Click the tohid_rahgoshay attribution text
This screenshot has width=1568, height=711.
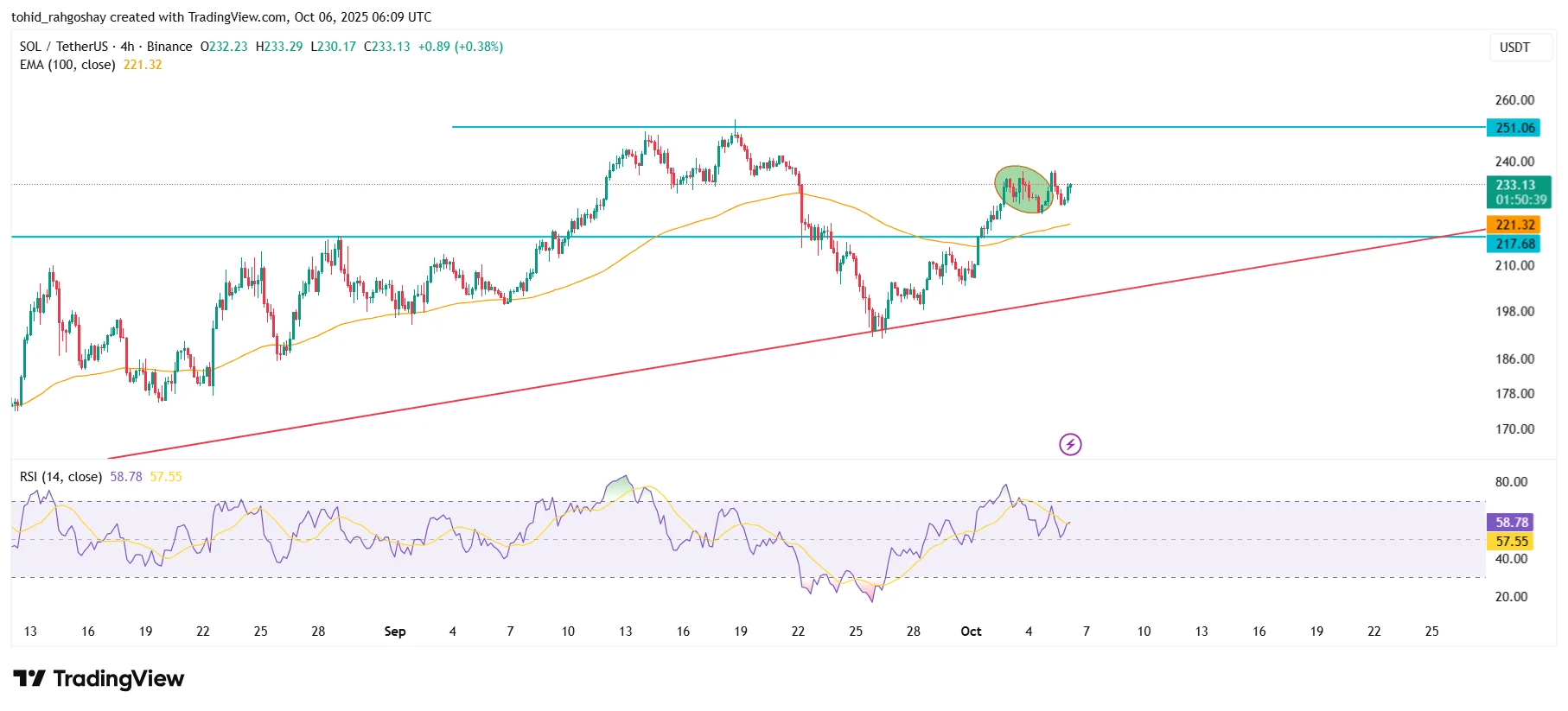57,17
